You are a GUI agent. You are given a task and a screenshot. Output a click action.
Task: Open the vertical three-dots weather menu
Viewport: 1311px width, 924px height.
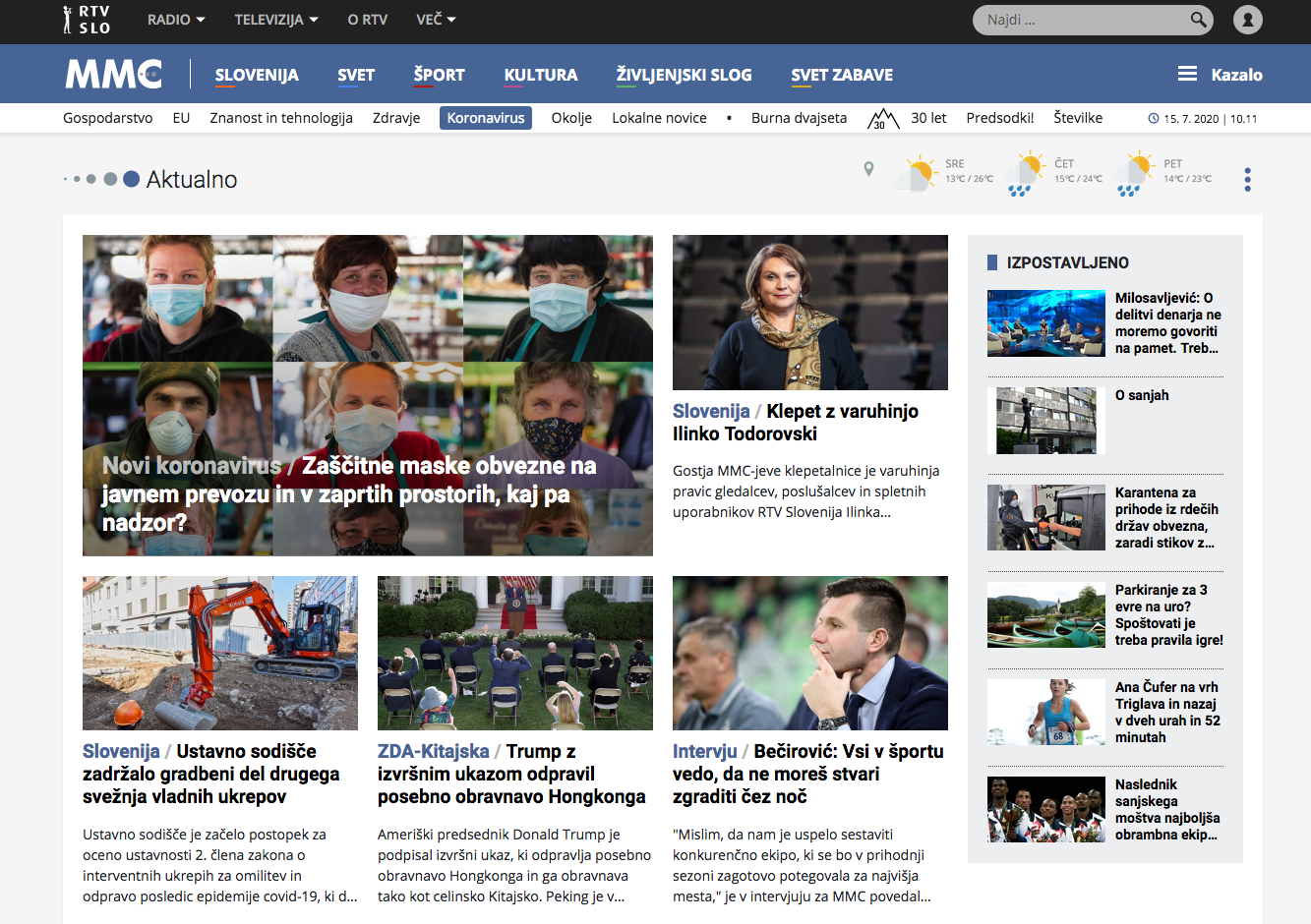point(1247,179)
